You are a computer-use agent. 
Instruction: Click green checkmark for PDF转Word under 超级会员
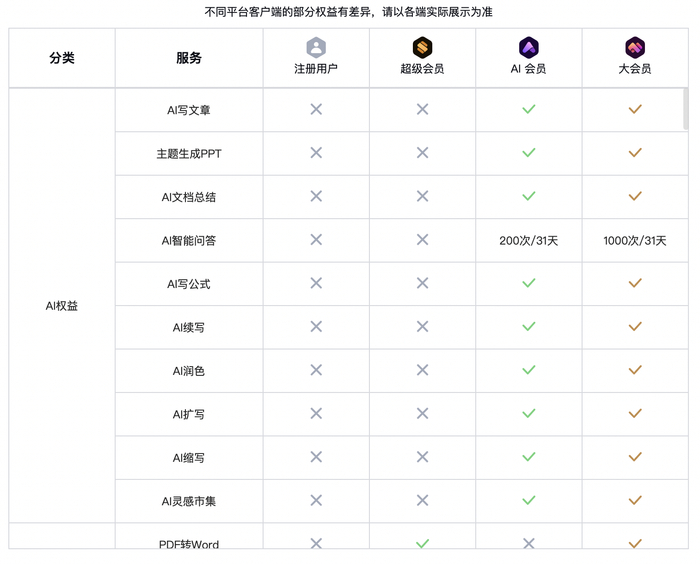[422, 544]
